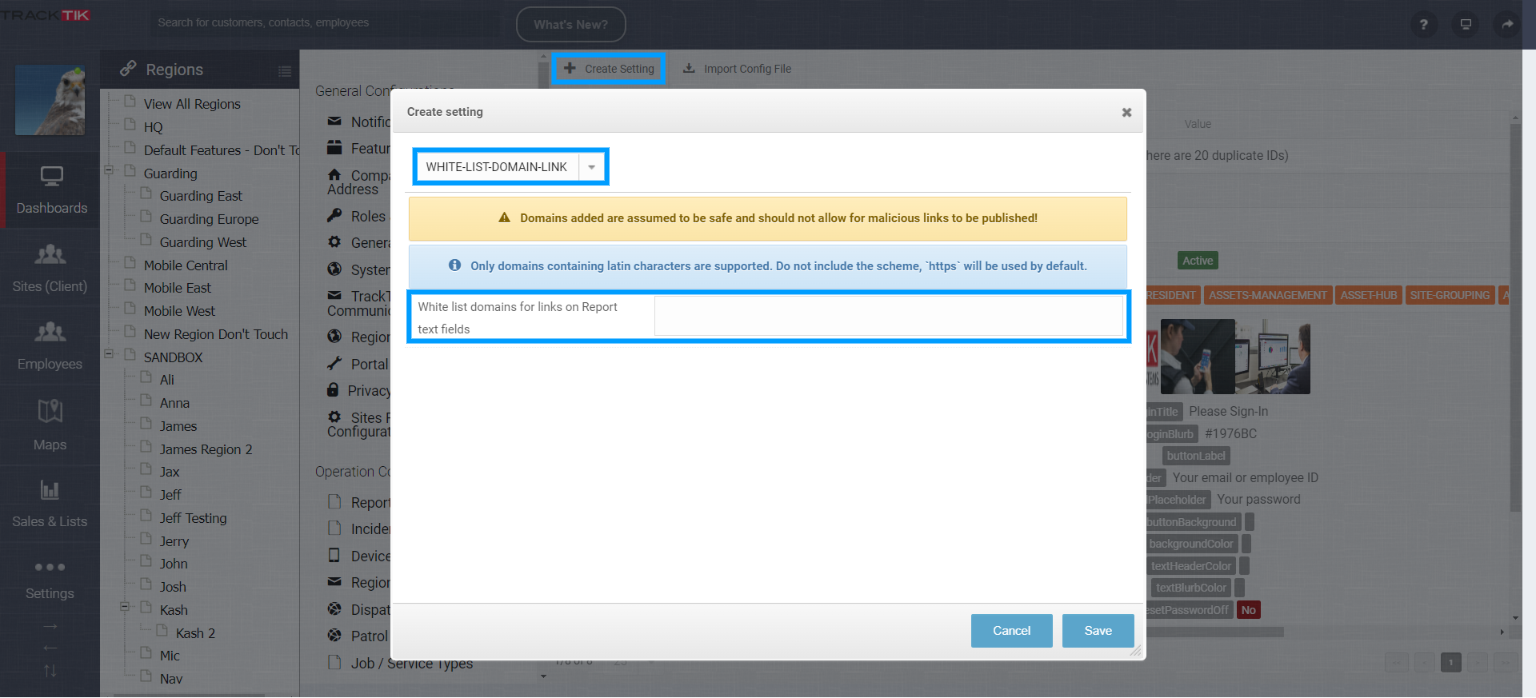Click the ASSET-HUB tag
This screenshot has width=1536, height=698.
(x=1369, y=295)
